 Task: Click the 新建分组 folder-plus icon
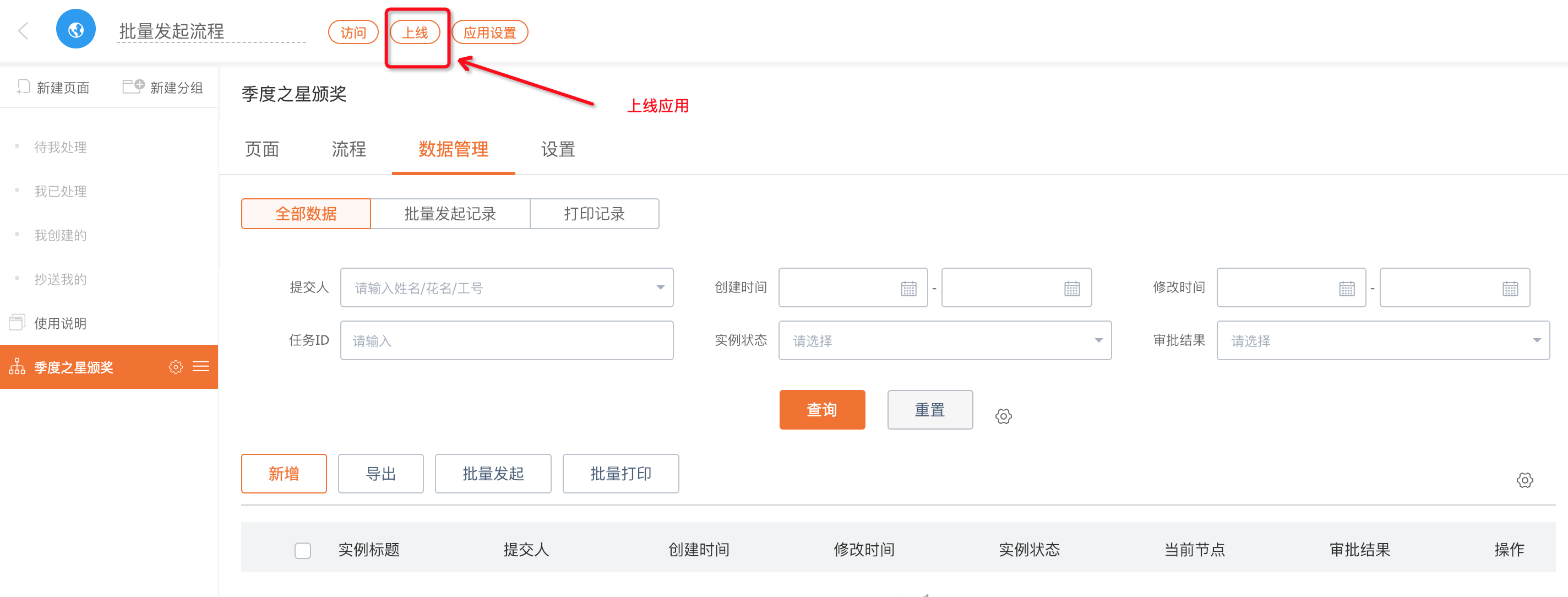pyautogui.click(x=133, y=86)
